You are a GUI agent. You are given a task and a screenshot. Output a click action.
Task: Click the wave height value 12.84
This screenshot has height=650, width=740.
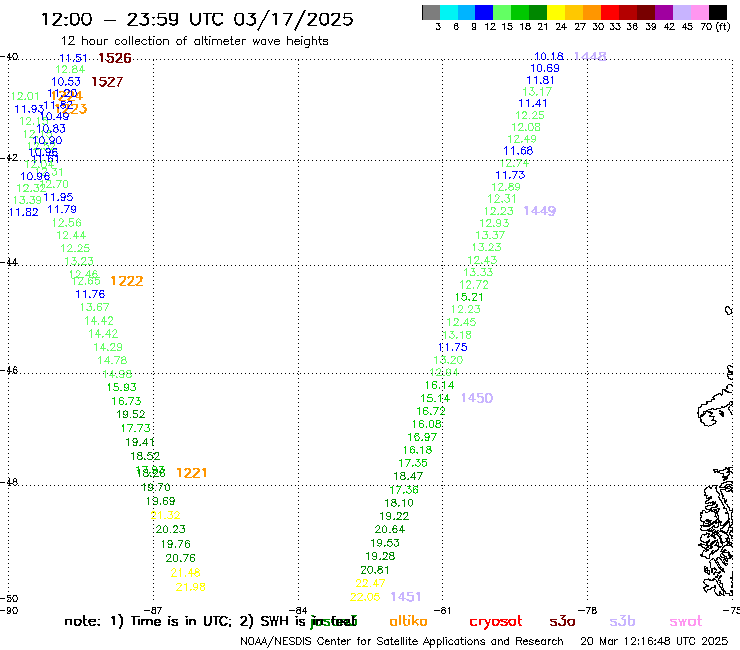(70, 70)
